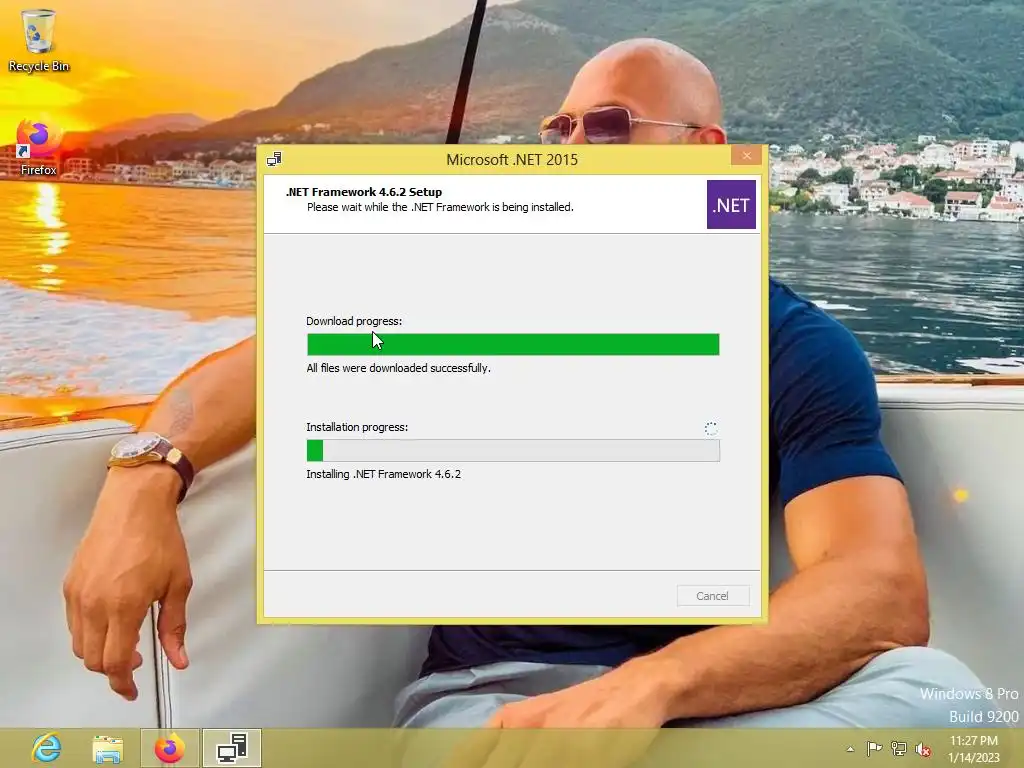Image resolution: width=1024 pixels, height=768 pixels.
Task: Click the Cancel button in setup dialog
Action: [x=712, y=596]
